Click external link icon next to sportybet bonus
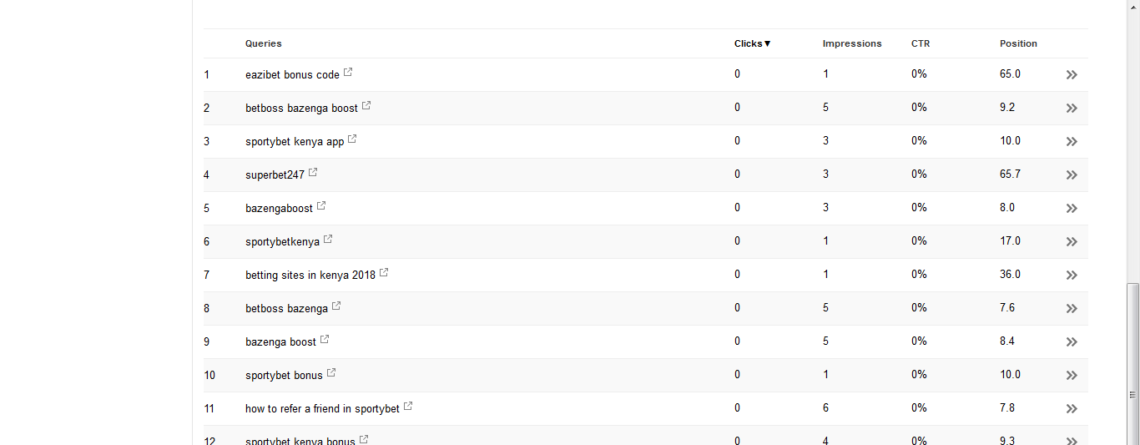This screenshot has width=1140, height=445. point(332,374)
